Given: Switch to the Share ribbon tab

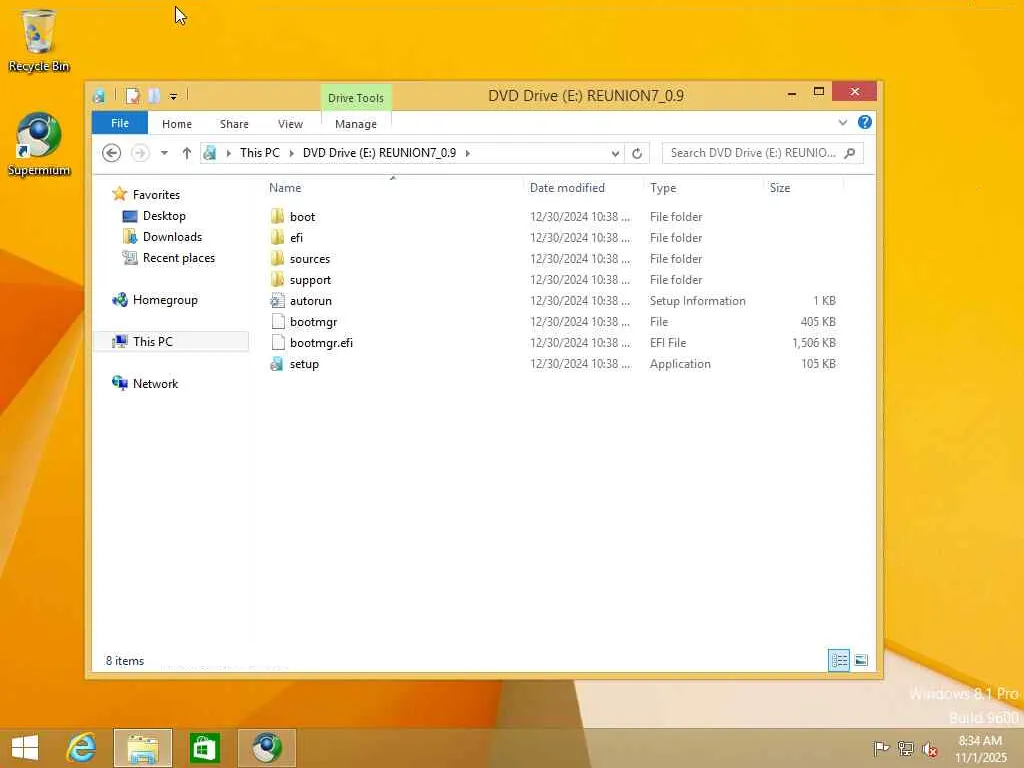Looking at the screenshot, I should [x=234, y=123].
